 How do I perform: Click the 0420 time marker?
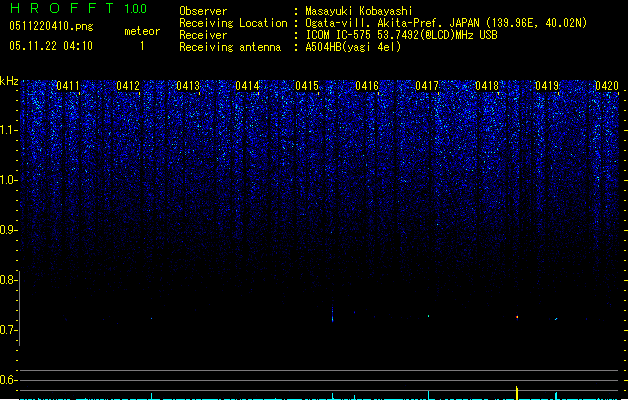[607, 86]
